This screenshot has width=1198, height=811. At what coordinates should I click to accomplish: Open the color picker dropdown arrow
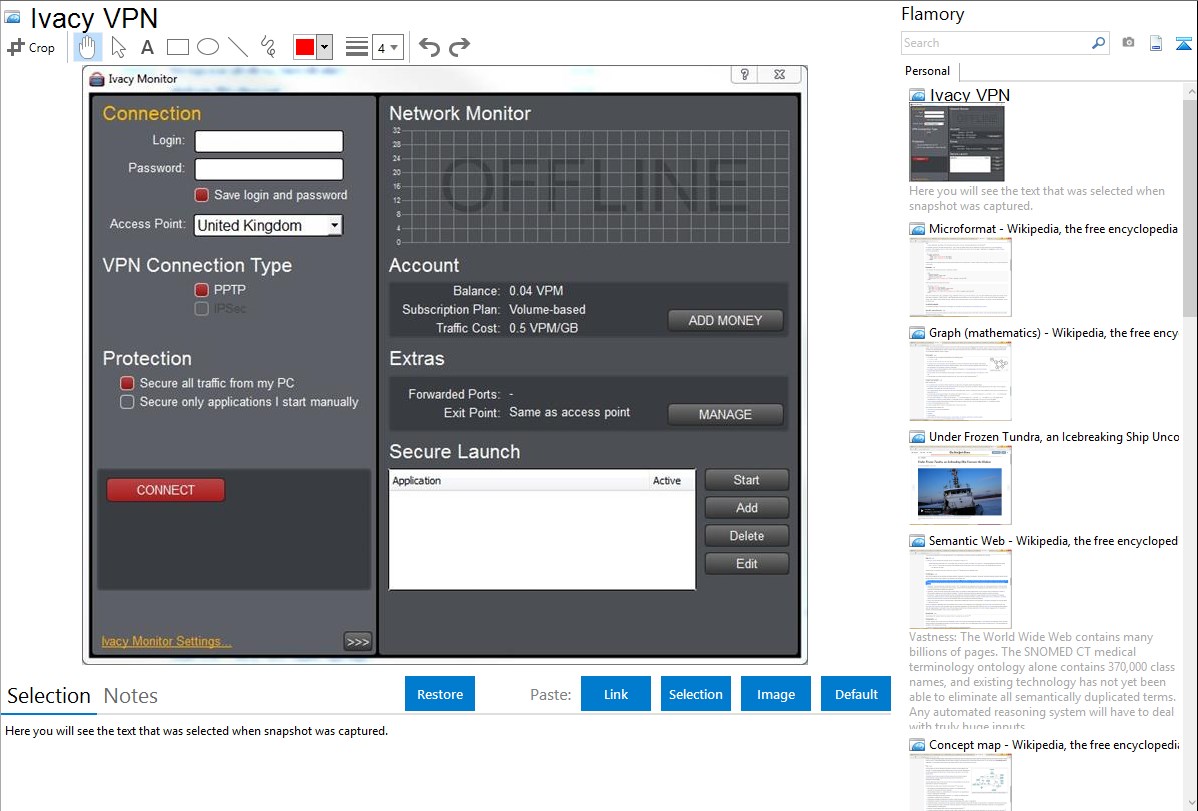324,47
